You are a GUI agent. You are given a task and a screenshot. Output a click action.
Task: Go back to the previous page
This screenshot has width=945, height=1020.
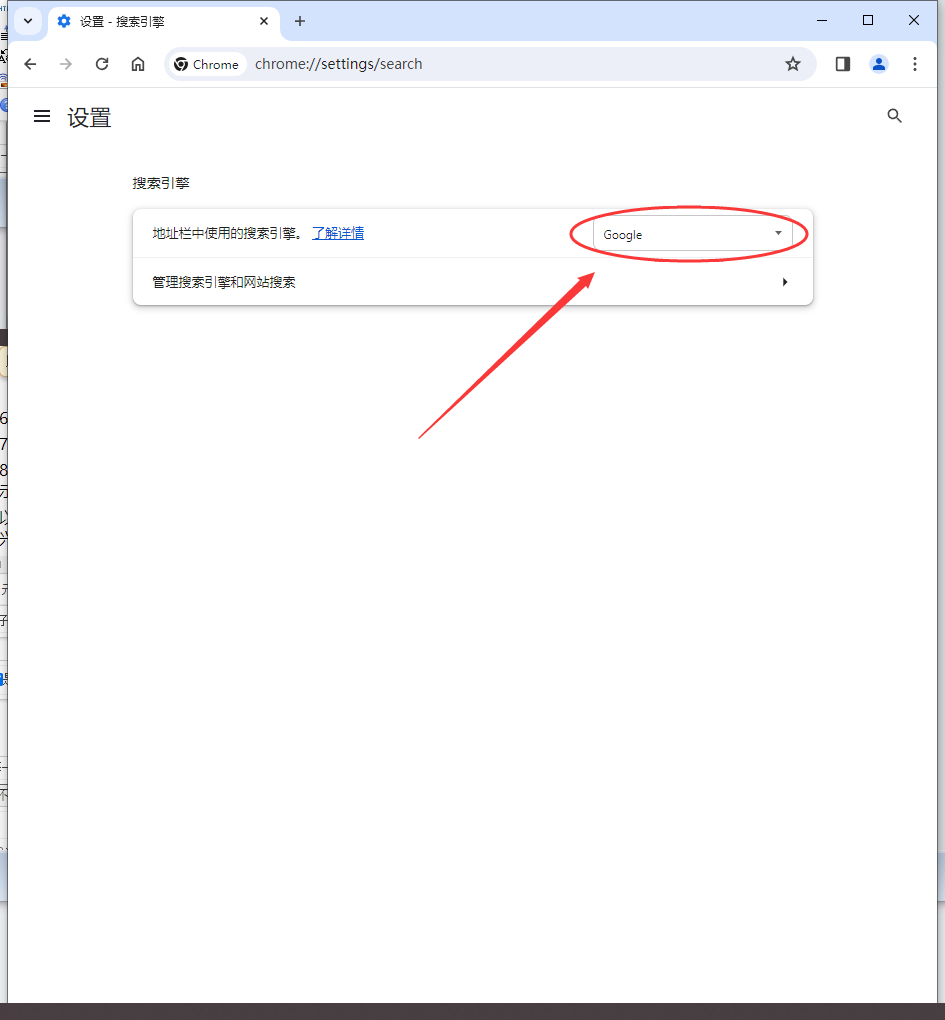30,64
